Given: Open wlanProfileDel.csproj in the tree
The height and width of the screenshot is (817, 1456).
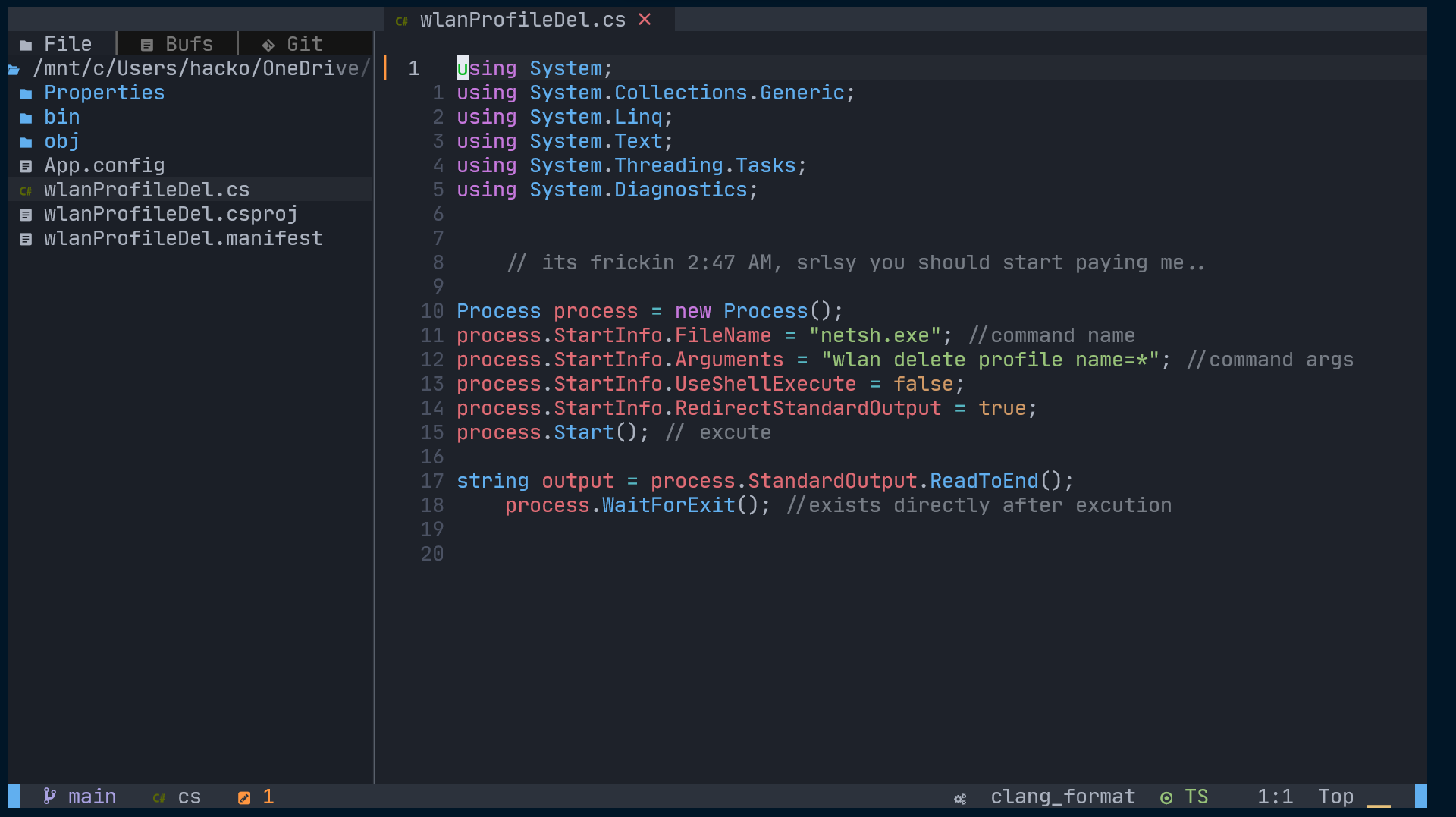Looking at the screenshot, I should pos(171,214).
